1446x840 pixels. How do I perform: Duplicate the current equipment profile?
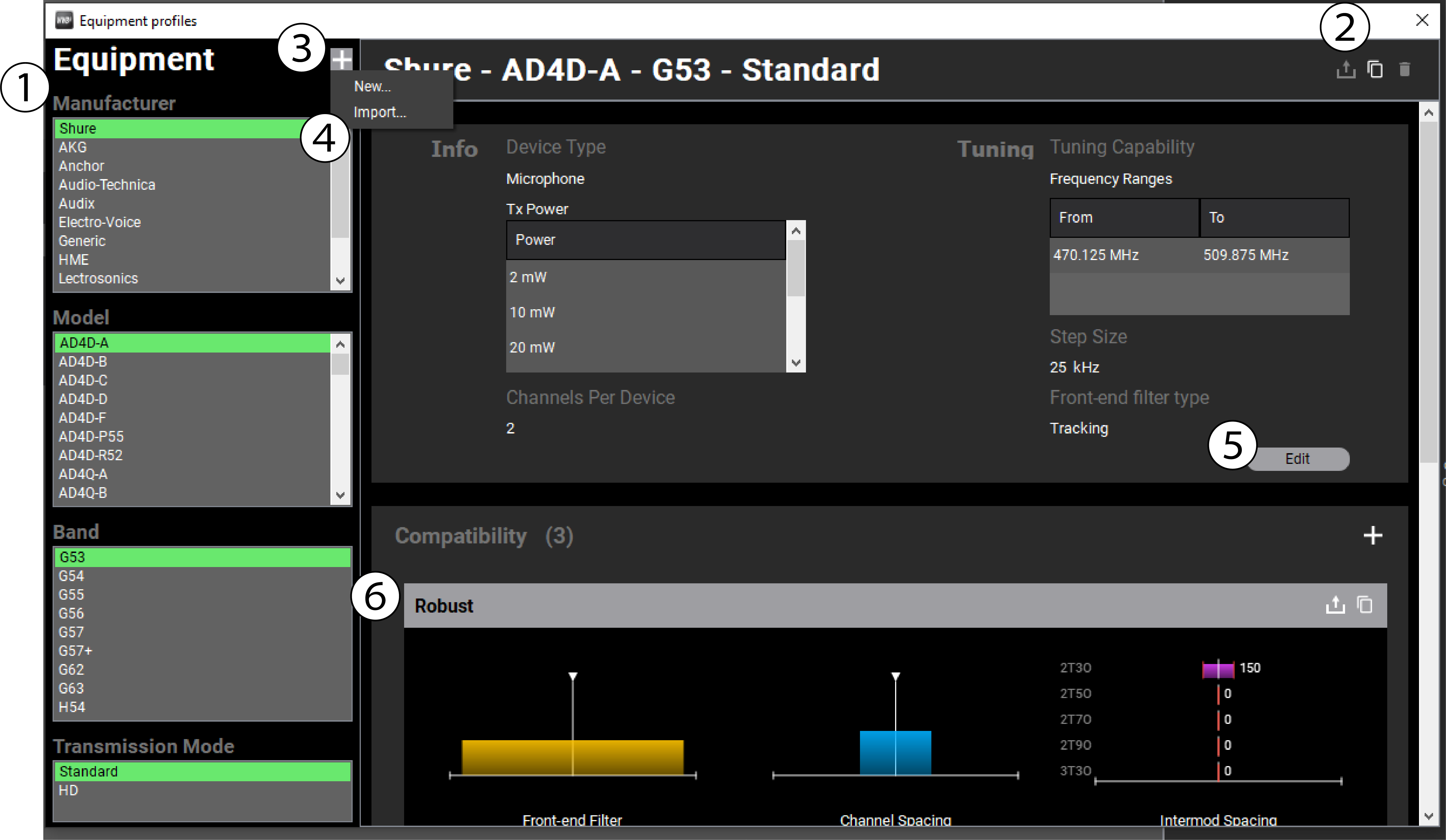pyautogui.click(x=1375, y=69)
